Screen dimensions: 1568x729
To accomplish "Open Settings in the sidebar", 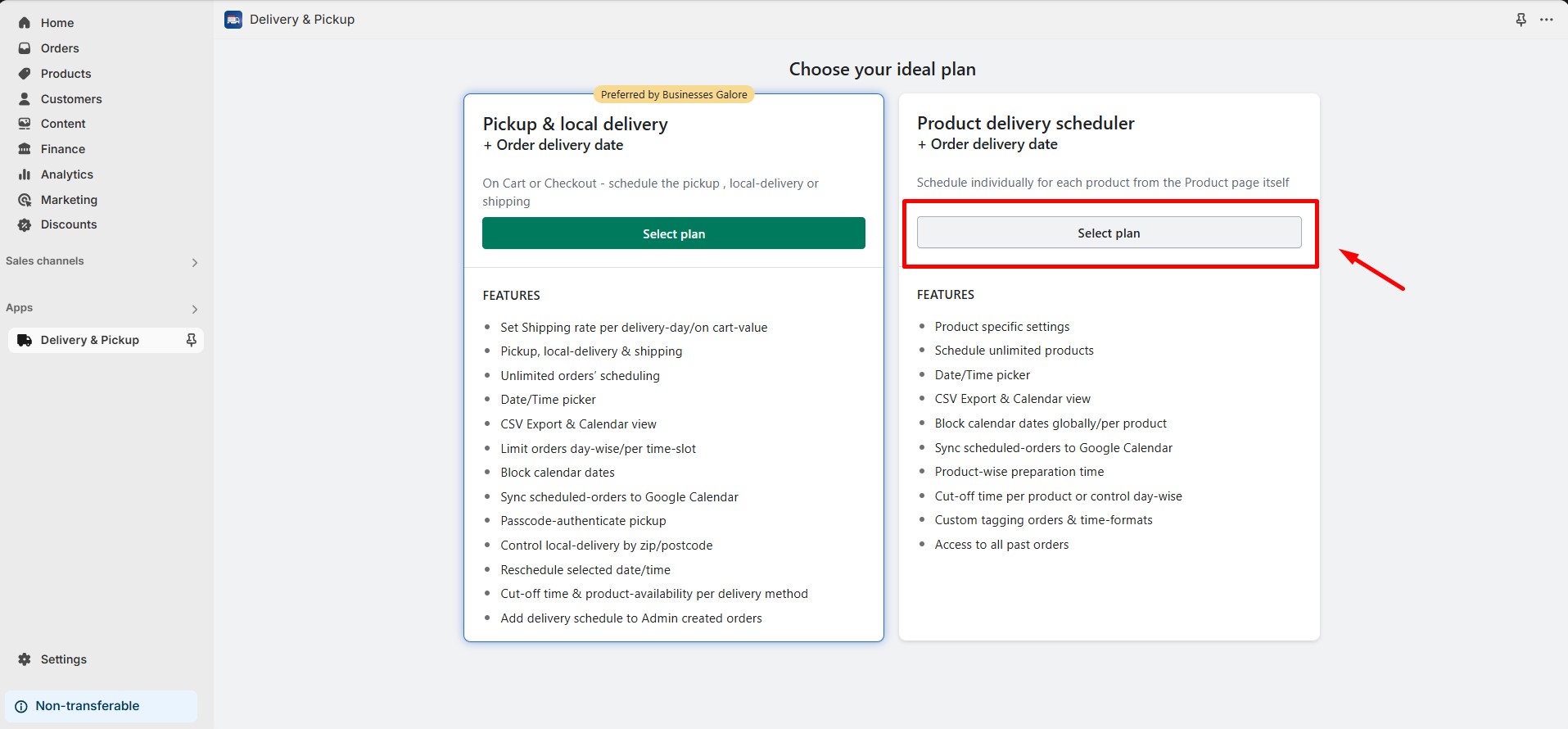I will point(63,659).
